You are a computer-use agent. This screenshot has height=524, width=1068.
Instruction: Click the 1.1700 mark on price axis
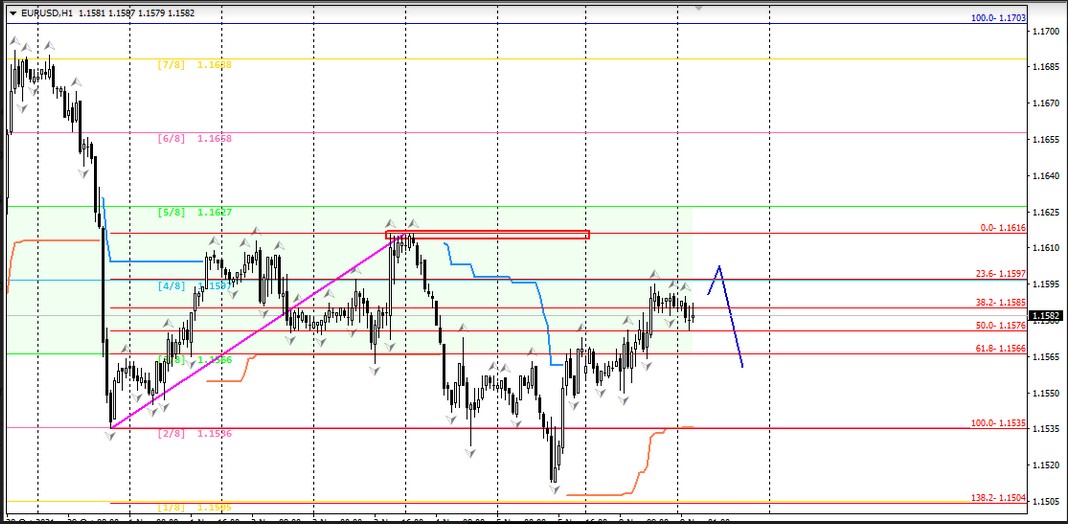pos(1046,32)
